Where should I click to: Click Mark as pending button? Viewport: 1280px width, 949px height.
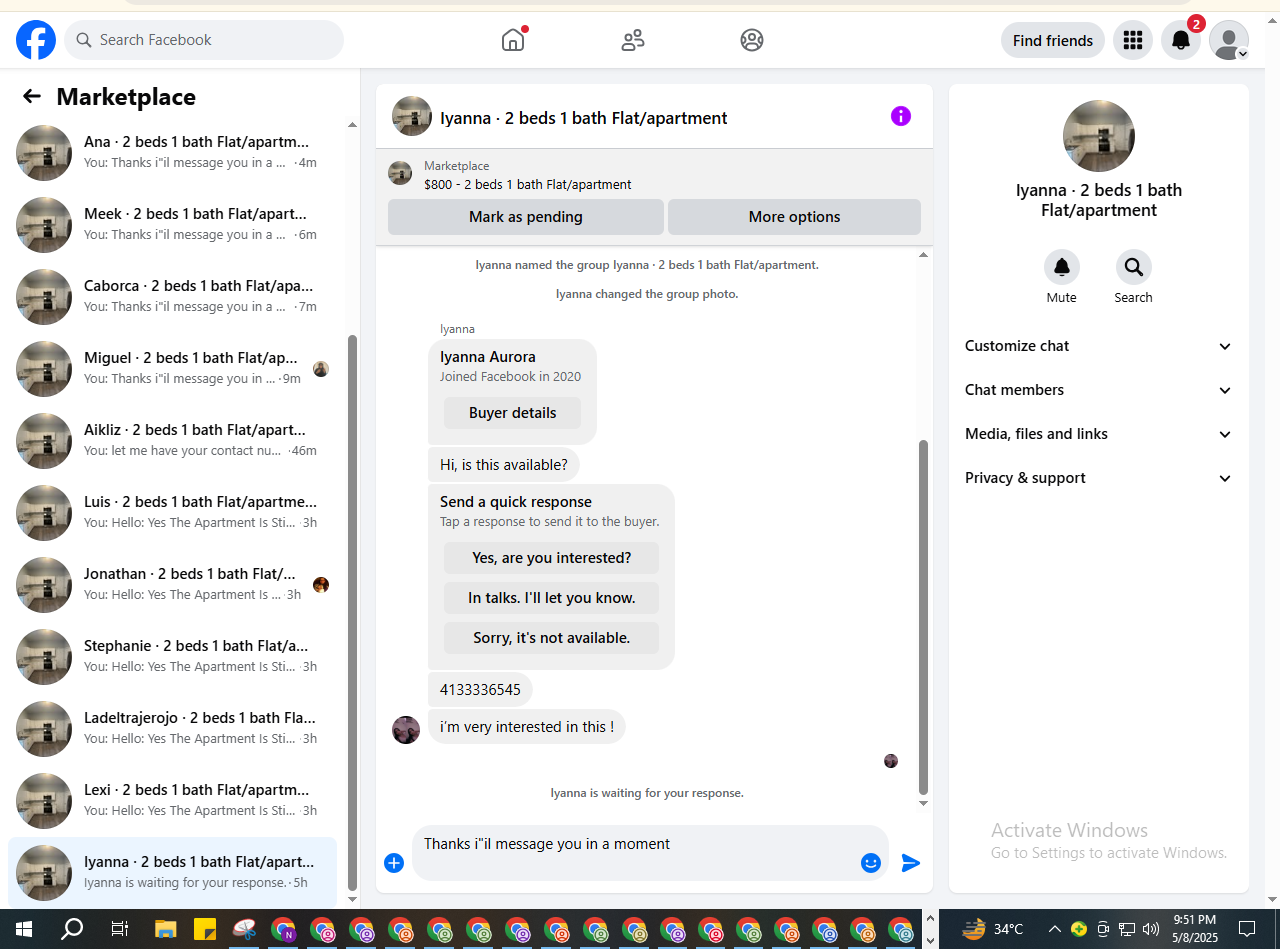point(526,217)
